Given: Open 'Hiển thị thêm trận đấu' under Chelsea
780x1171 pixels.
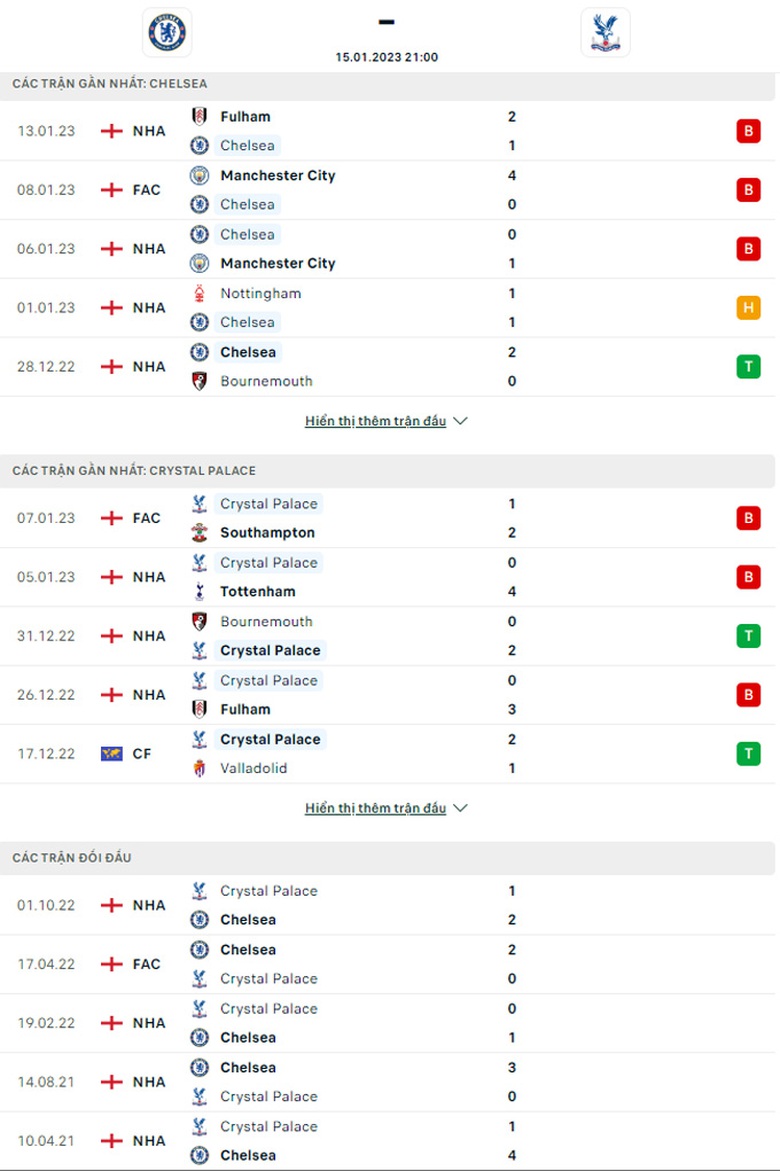Looking at the screenshot, I should pos(375,421).
